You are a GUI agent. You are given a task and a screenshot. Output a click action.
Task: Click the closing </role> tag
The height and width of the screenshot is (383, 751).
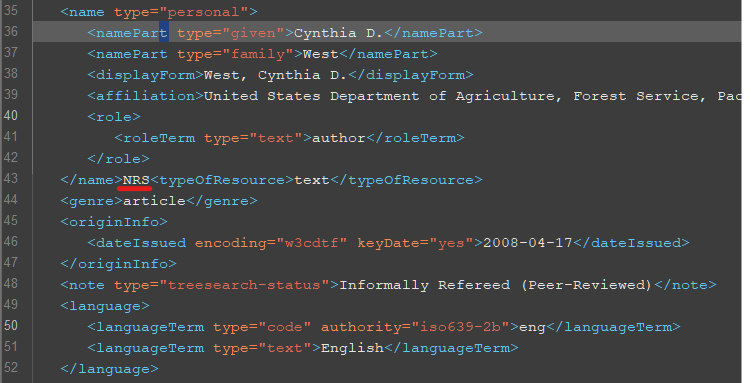click(118, 159)
